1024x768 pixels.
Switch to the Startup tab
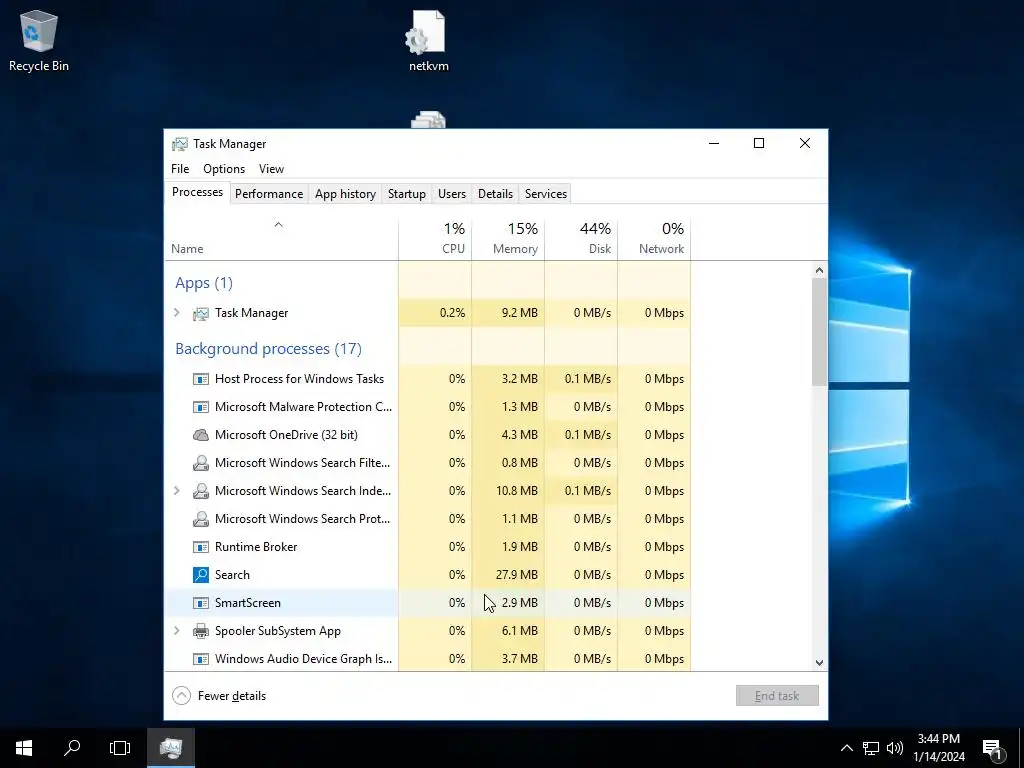pyautogui.click(x=407, y=194)
